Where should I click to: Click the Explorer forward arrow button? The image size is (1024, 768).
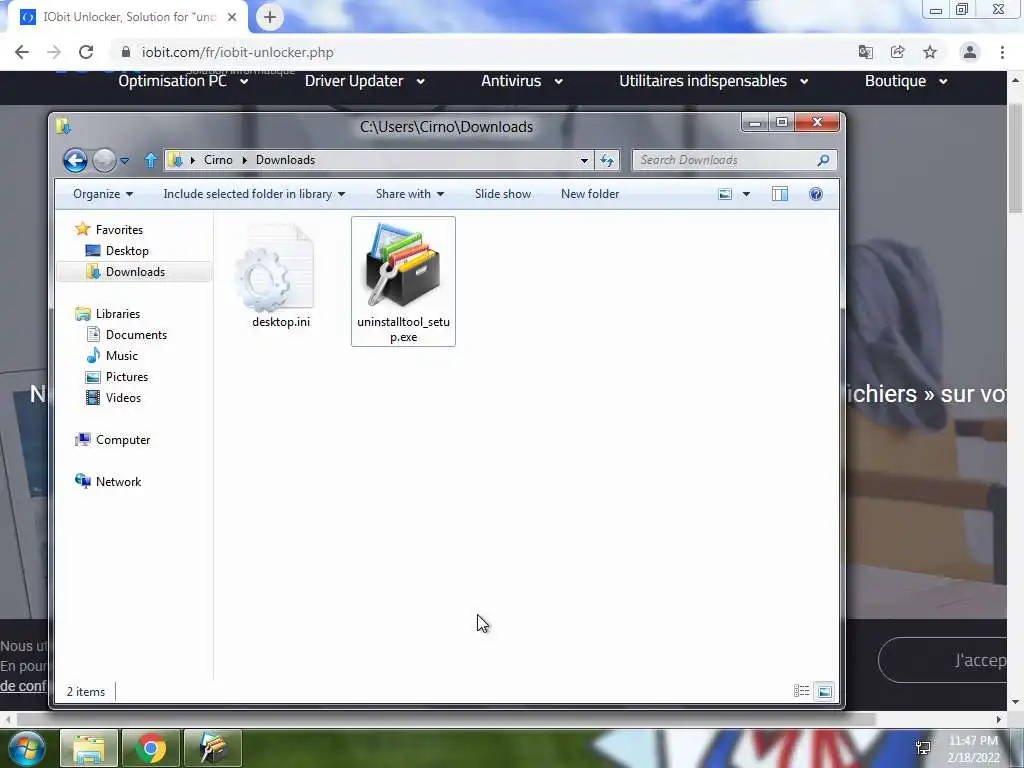pyautogui.click(x=104, y=160)
